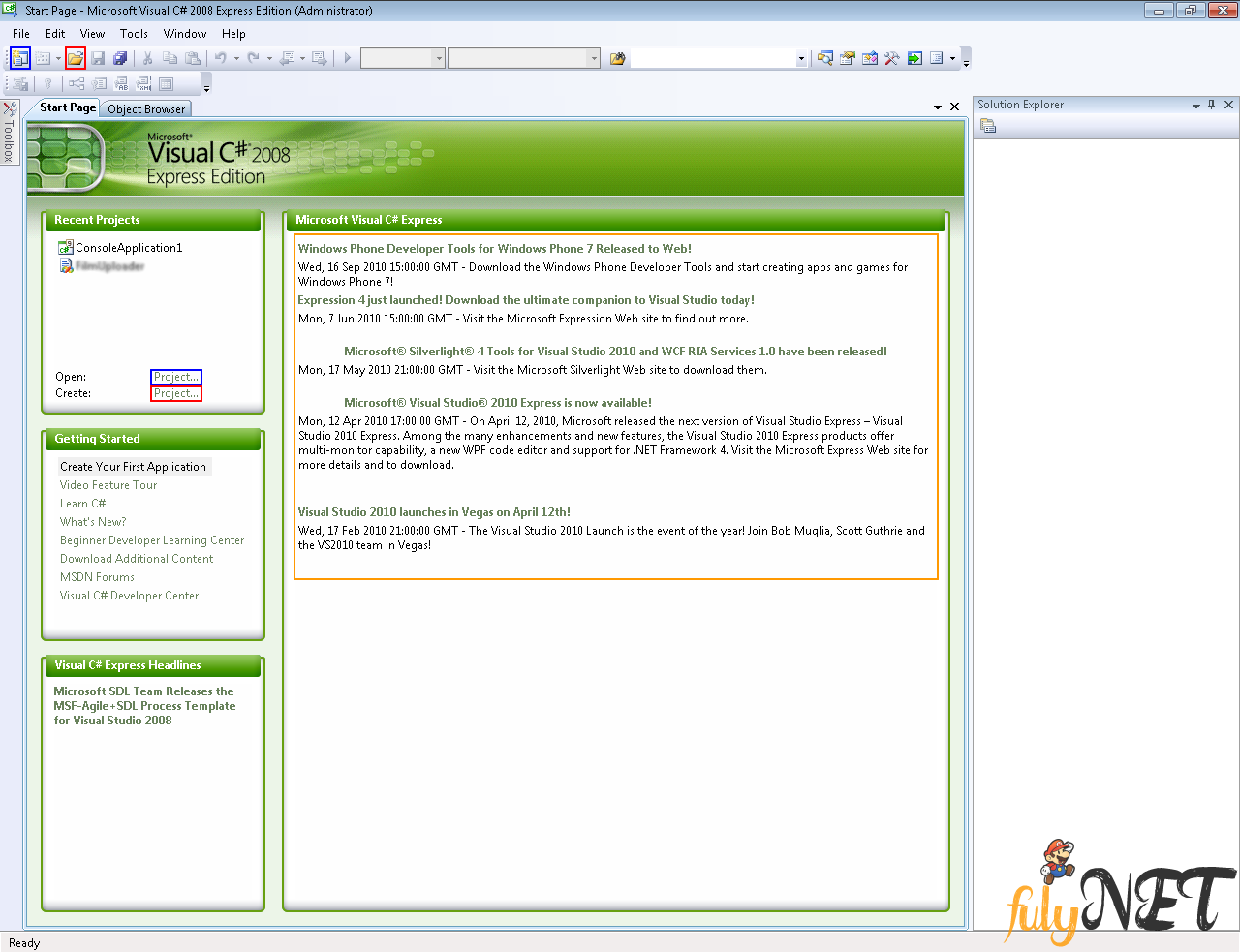Open Solution Explorer window position dropdown
Image resolution: width=1240 pixels, height=952 pixels.
tap(1195, 106)
